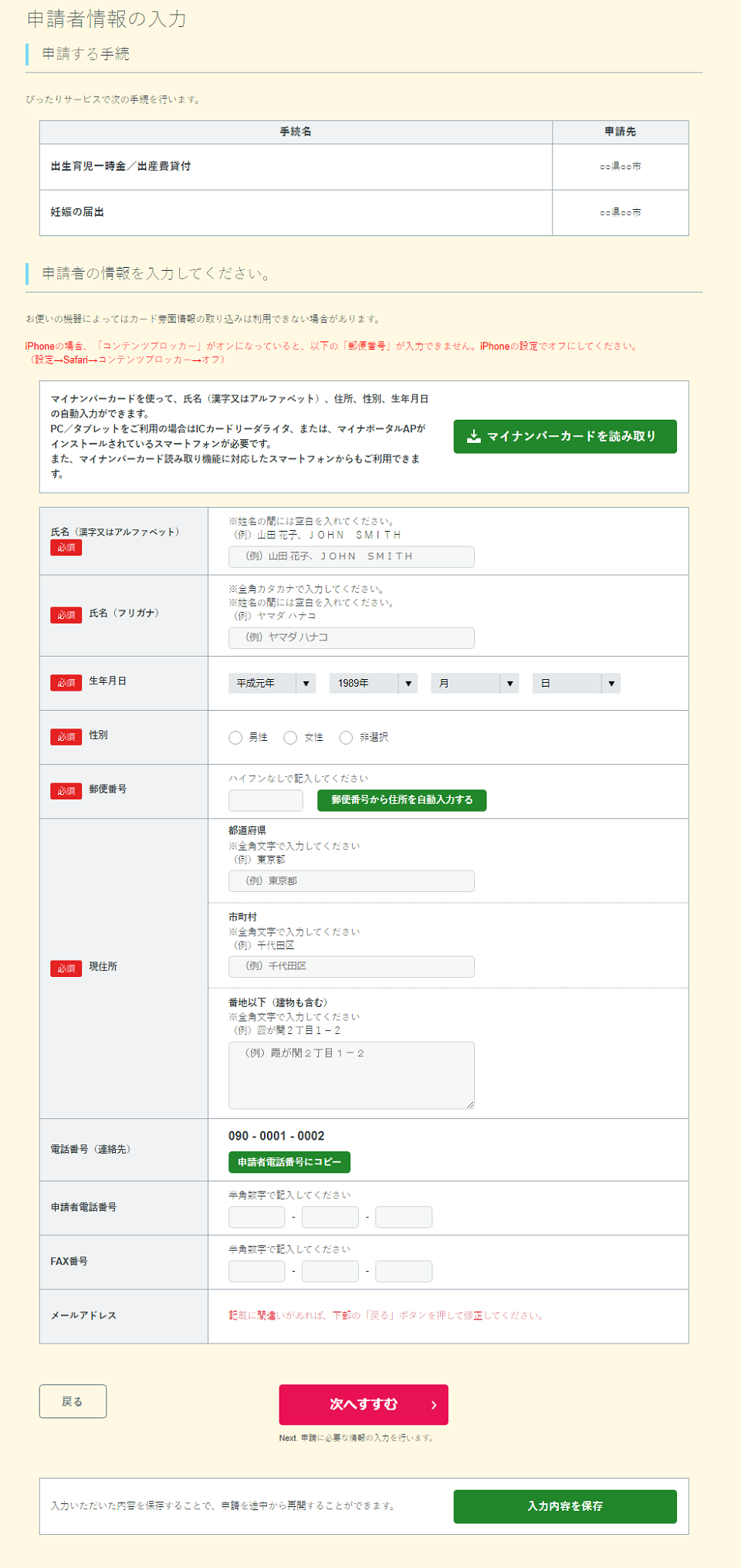The width and height of the screenshot is (741, 1568).
Task: Focus the 氏名 (フリガナ) input field
Action: point(351,637)
